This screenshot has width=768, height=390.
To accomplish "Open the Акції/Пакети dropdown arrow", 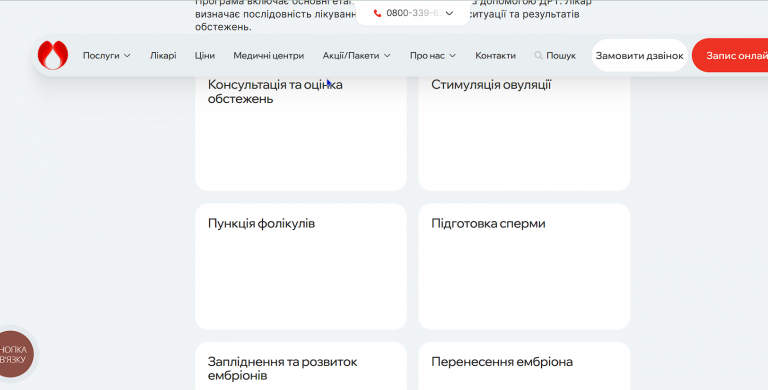I will point(387,56).
